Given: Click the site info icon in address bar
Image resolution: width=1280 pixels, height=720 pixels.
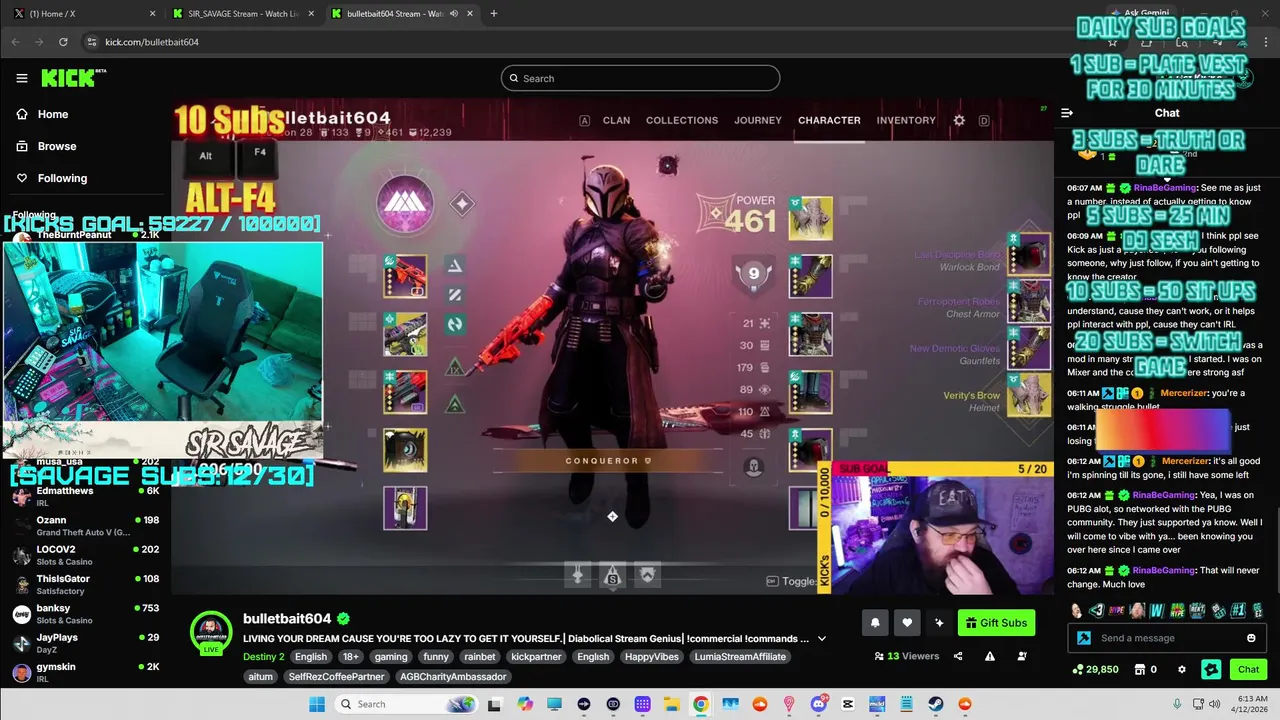Looking at the screenshot, I should click(x=91, y=42).
